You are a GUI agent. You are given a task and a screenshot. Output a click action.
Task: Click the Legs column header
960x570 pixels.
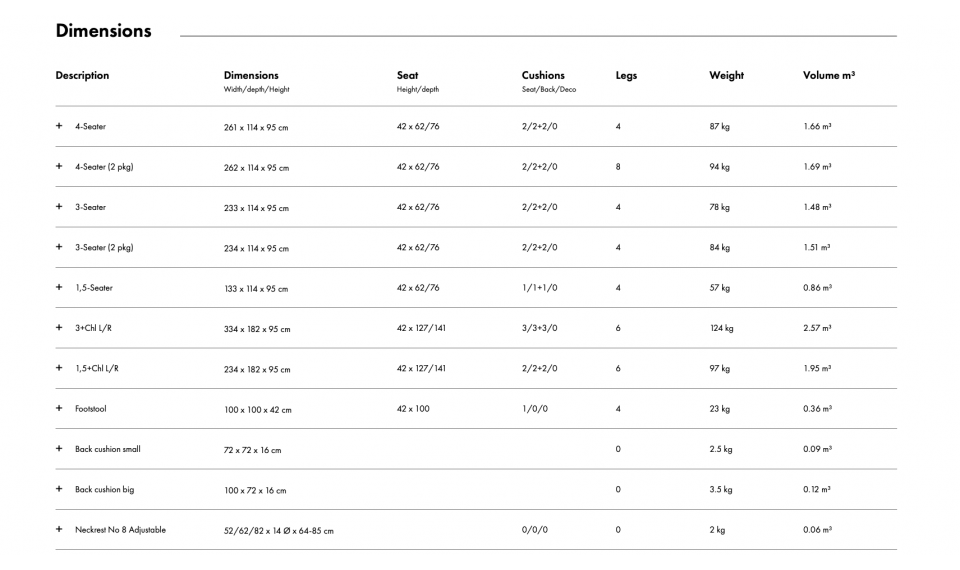[626, 76]
